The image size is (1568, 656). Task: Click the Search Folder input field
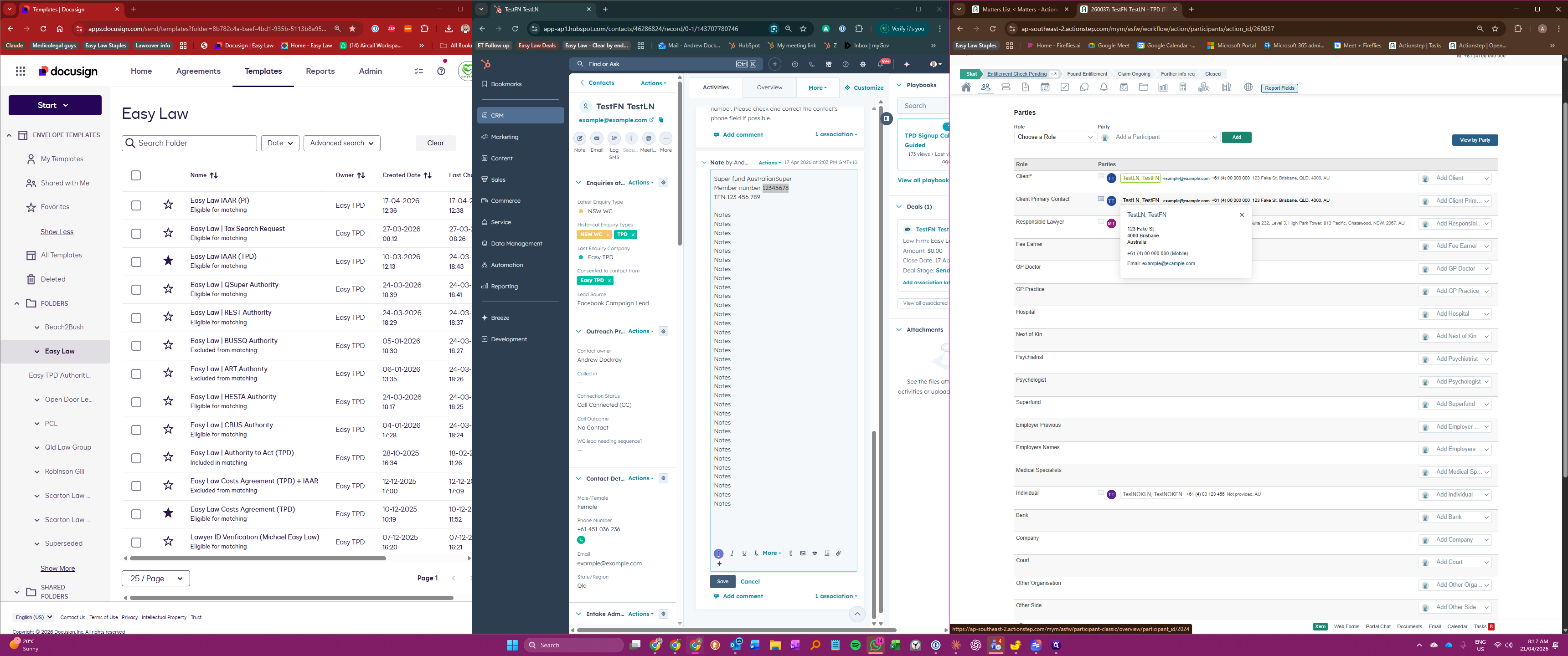189,143
